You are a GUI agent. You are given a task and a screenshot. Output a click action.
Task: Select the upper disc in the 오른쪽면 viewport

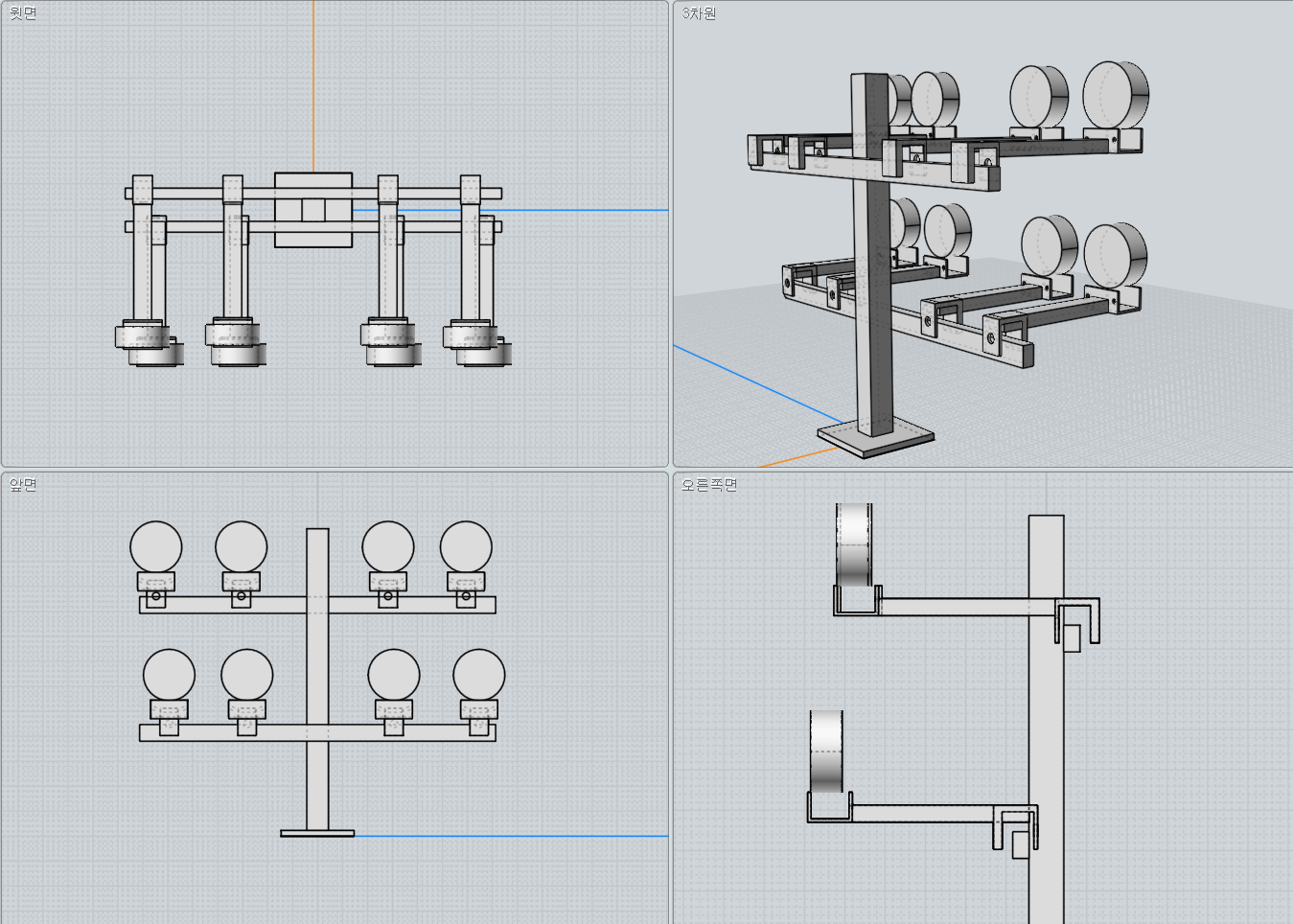[854, 544]
